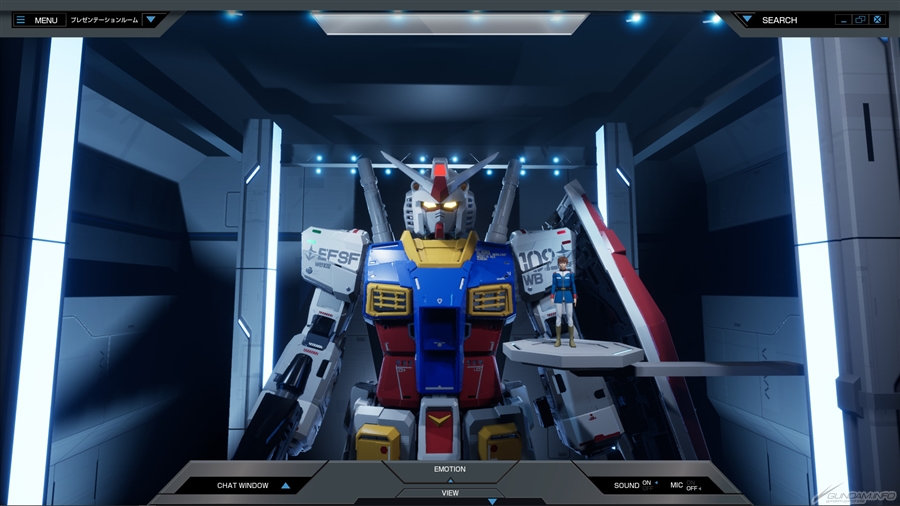
Task: Expand the SEARCH panel triangle
Action: coord(747,19)
